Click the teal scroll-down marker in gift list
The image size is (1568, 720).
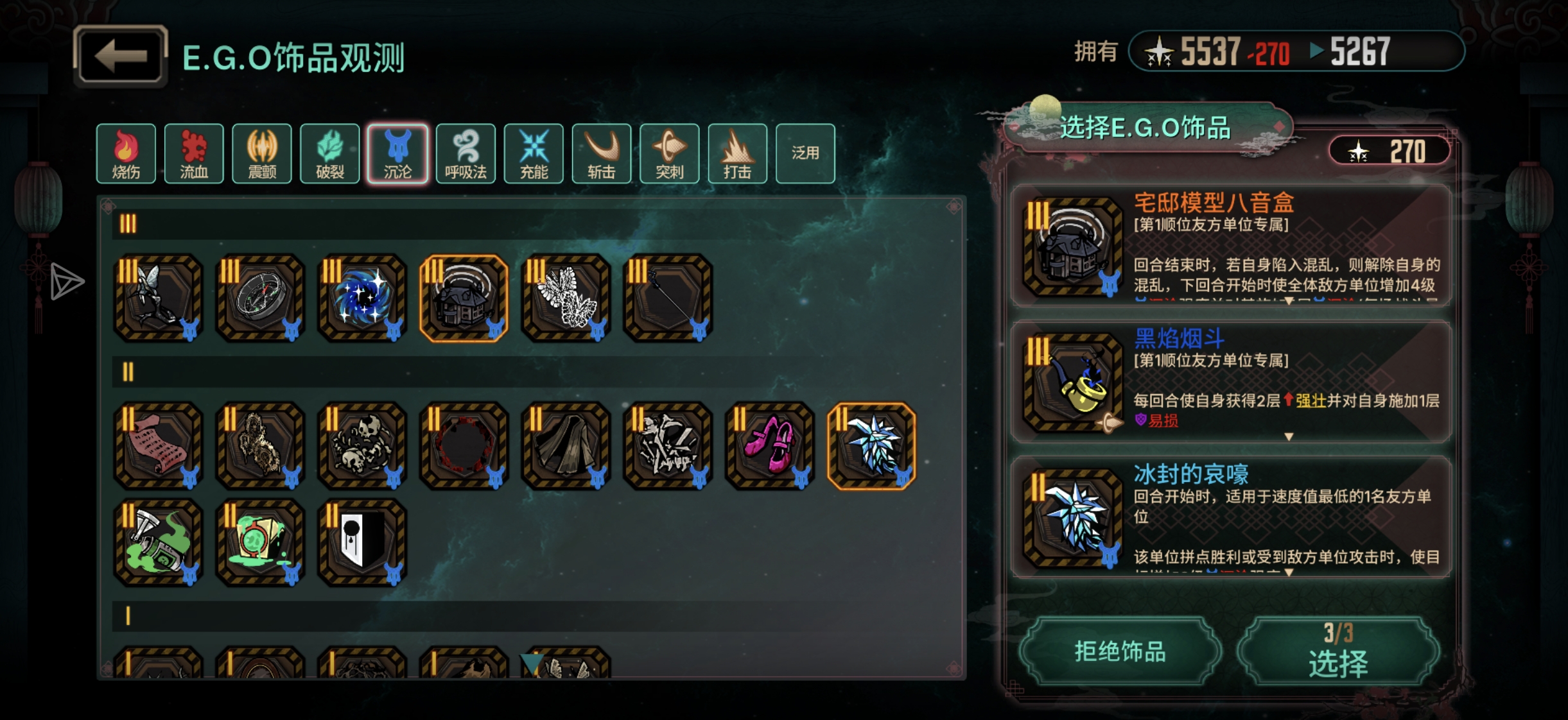pos(532,663)
